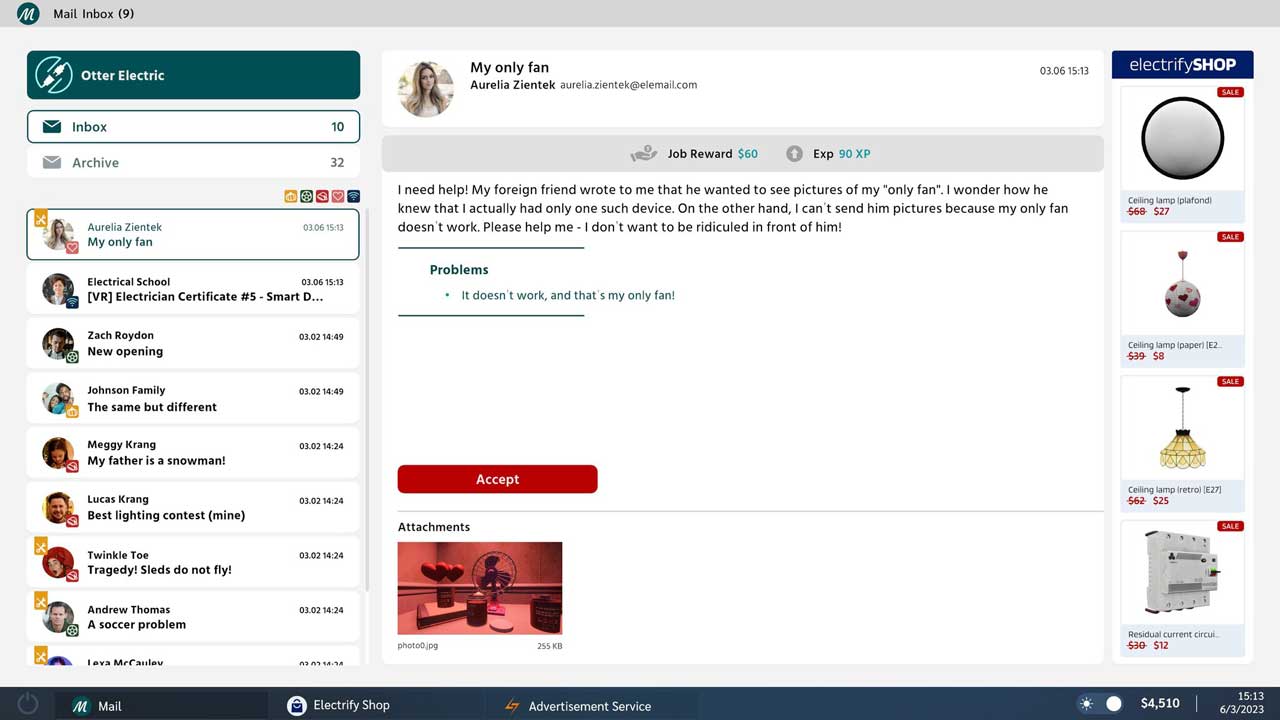Switch to the Archive folder
Viewport: 1280px width, 720px height.
193,163
